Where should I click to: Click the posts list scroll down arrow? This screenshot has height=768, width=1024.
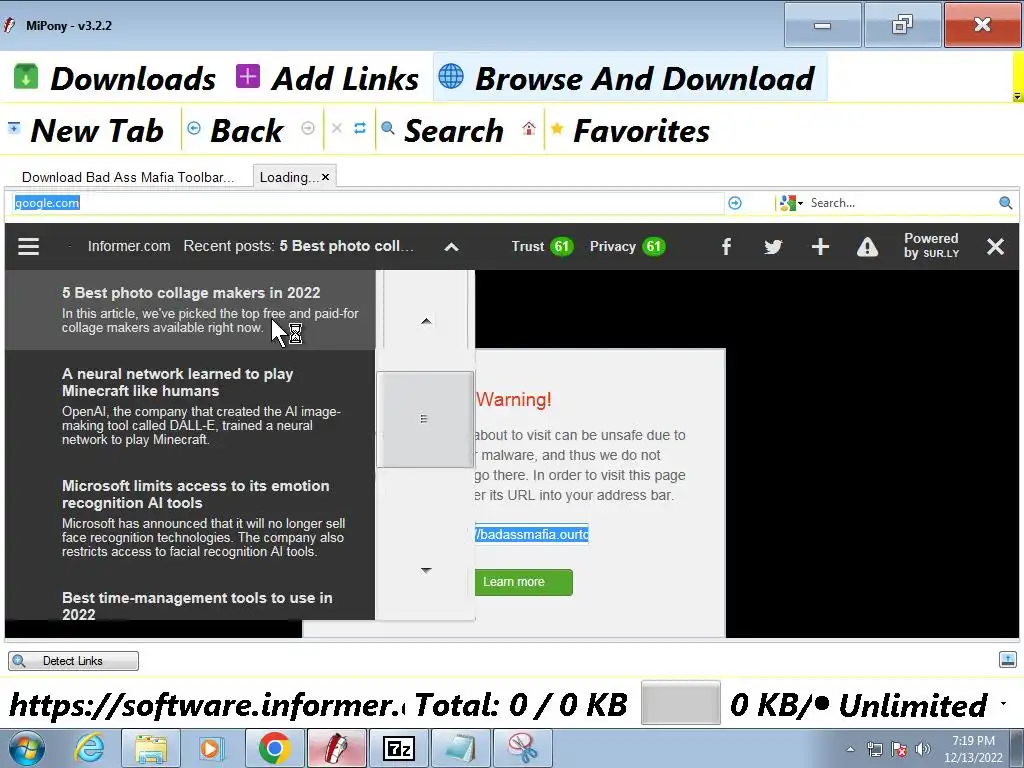click(426, 570)
